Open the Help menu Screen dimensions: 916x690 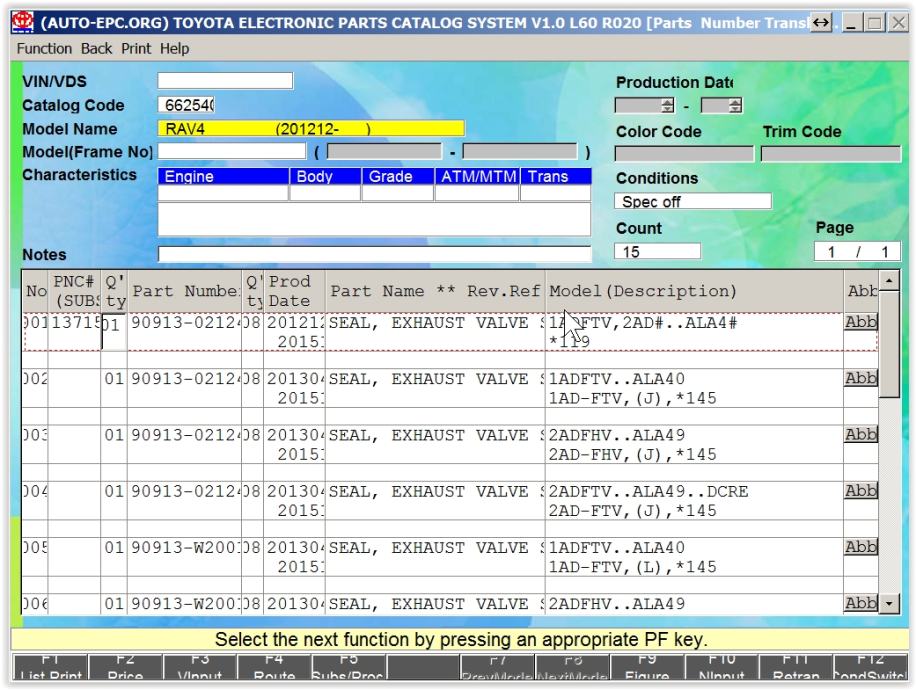175,48
